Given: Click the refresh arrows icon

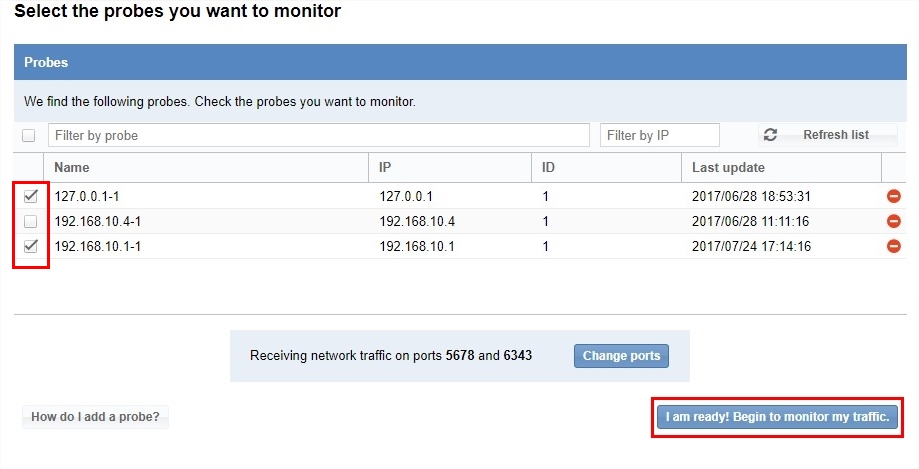Looking at the screenshot, I should (x=770, y=135).
